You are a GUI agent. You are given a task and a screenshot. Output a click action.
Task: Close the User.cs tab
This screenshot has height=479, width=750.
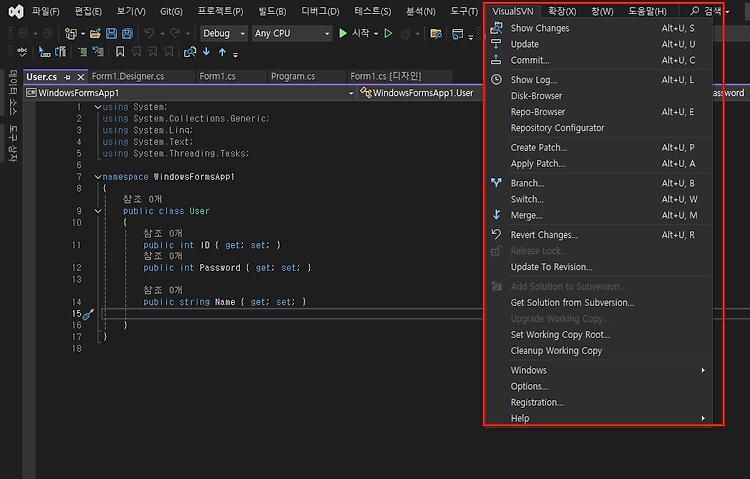coord(81,77)
